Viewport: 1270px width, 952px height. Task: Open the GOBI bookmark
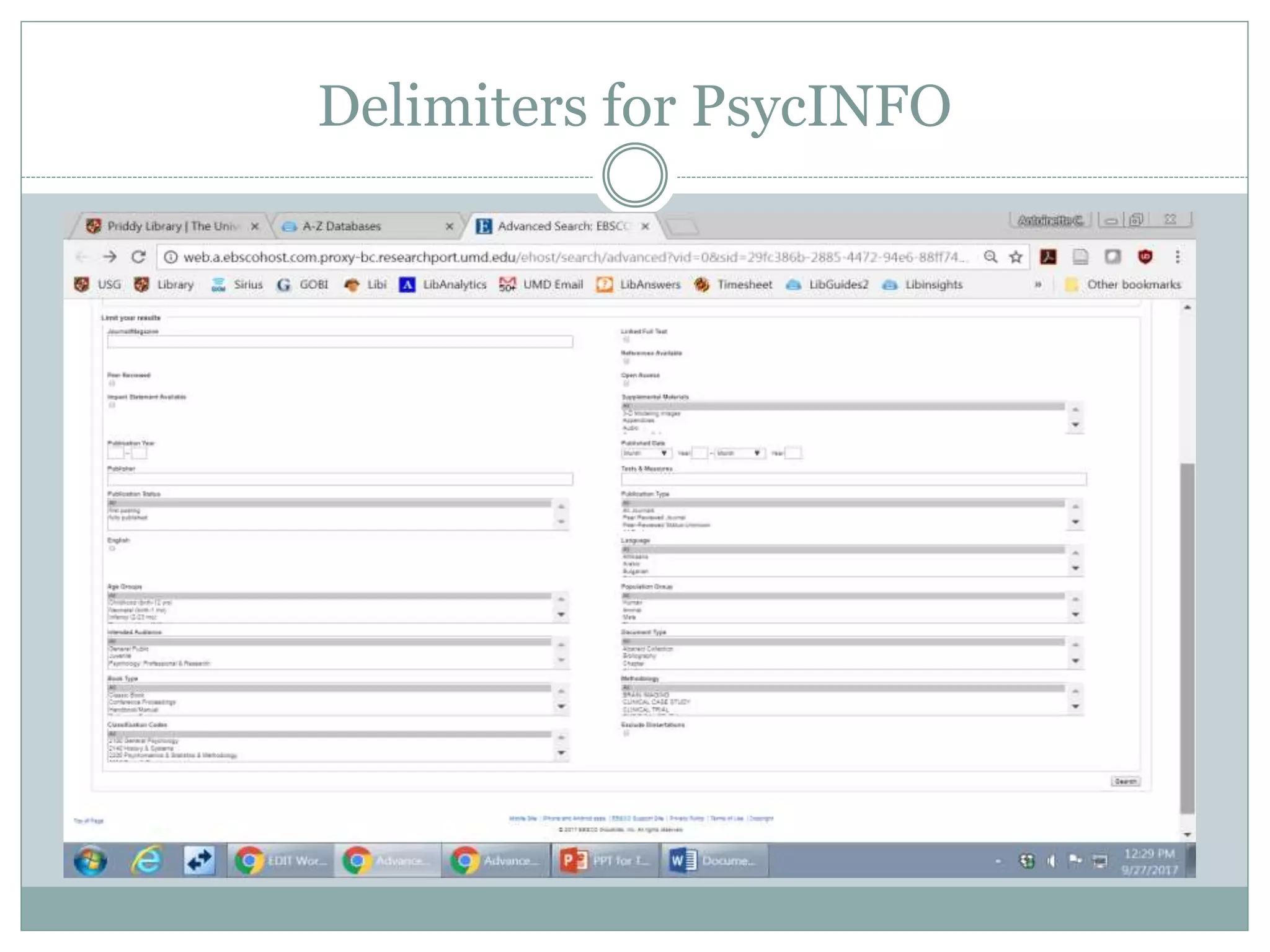pos(303,284)
